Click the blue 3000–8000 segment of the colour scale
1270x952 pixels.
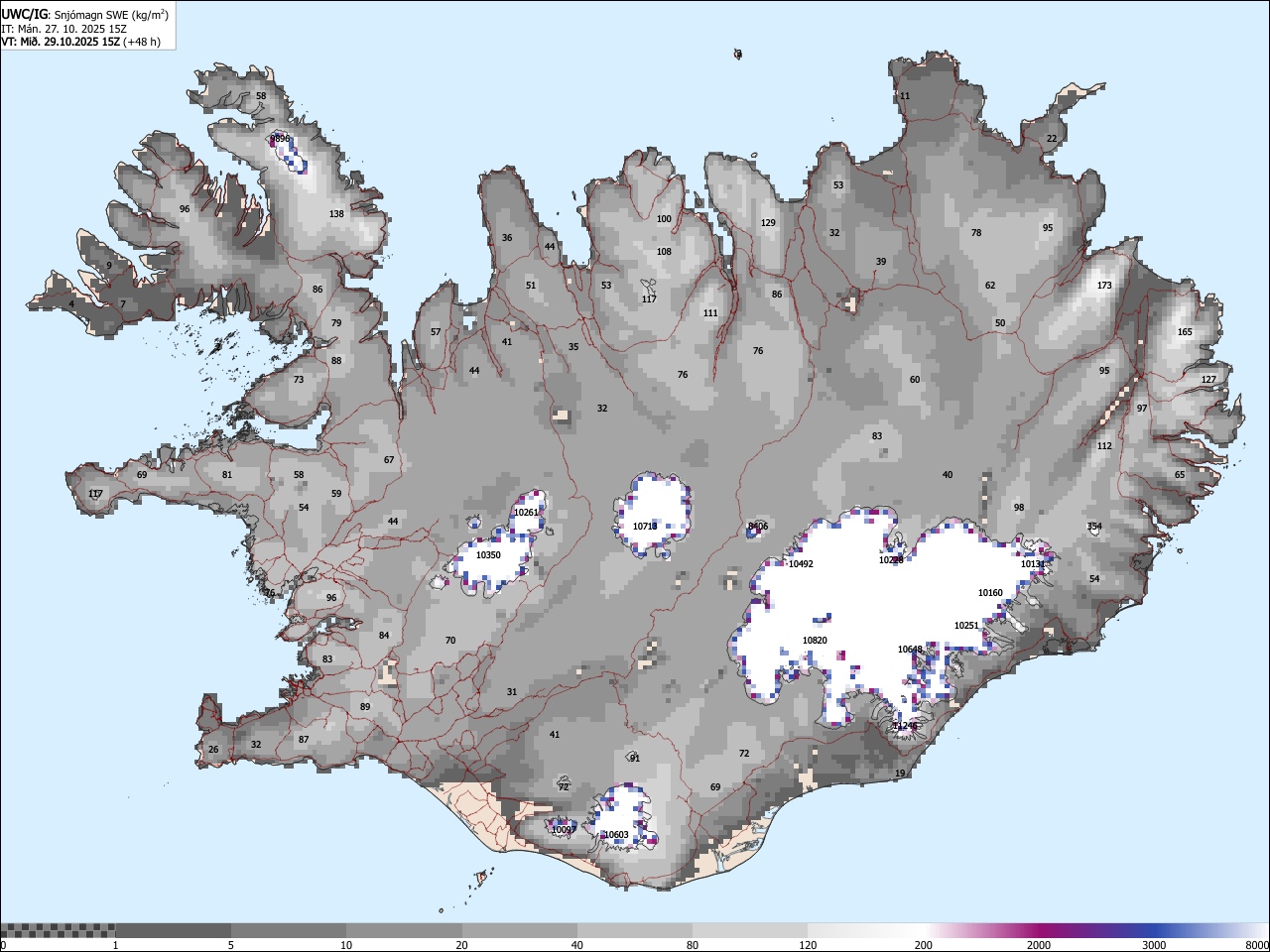coord(1211,930)
